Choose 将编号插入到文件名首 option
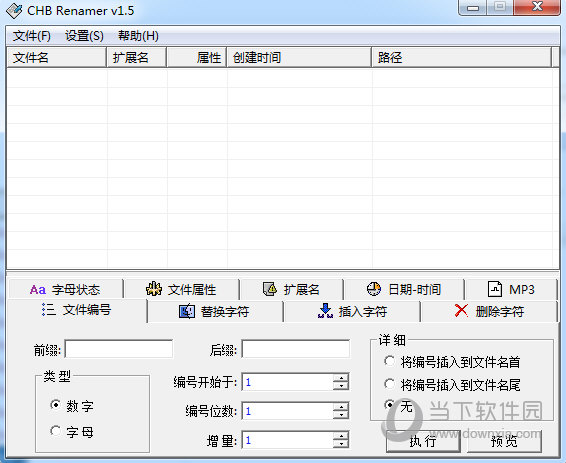Screen dimensions: 566x463 (x=389, y=361)
